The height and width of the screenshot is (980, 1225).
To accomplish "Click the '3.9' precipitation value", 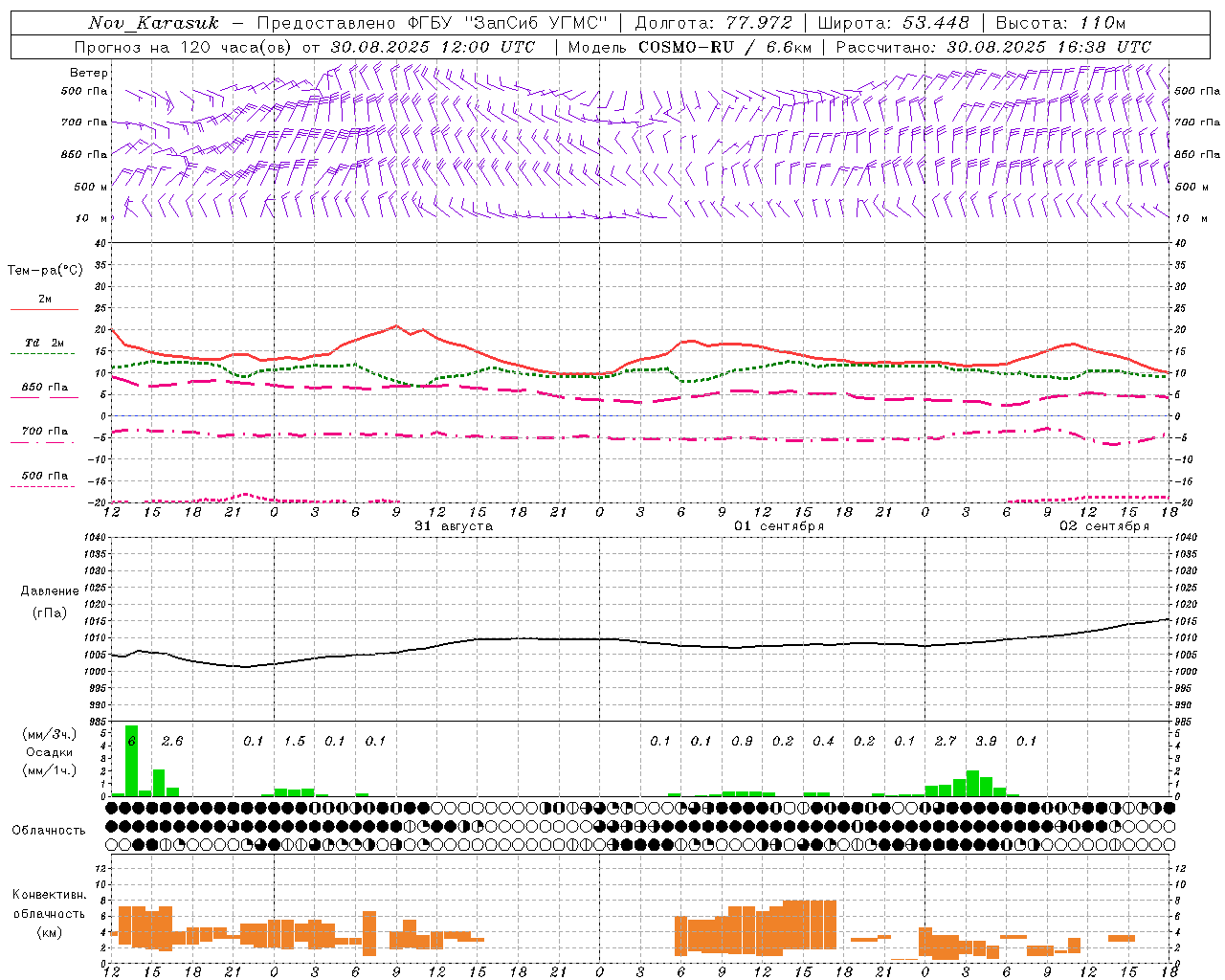I will coord(986,741).
